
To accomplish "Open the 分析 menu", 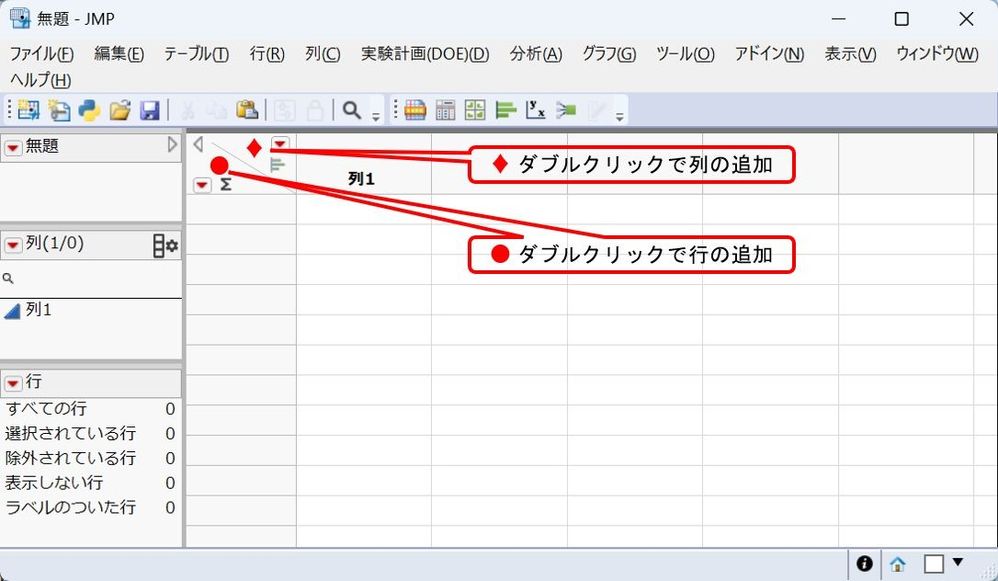I will (536, 55).
